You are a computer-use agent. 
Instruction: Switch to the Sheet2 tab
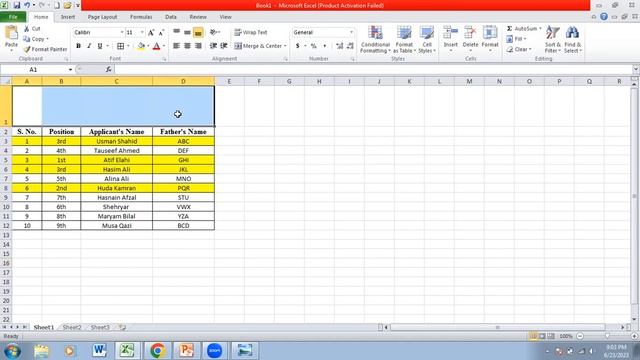[x=72, y=327]
